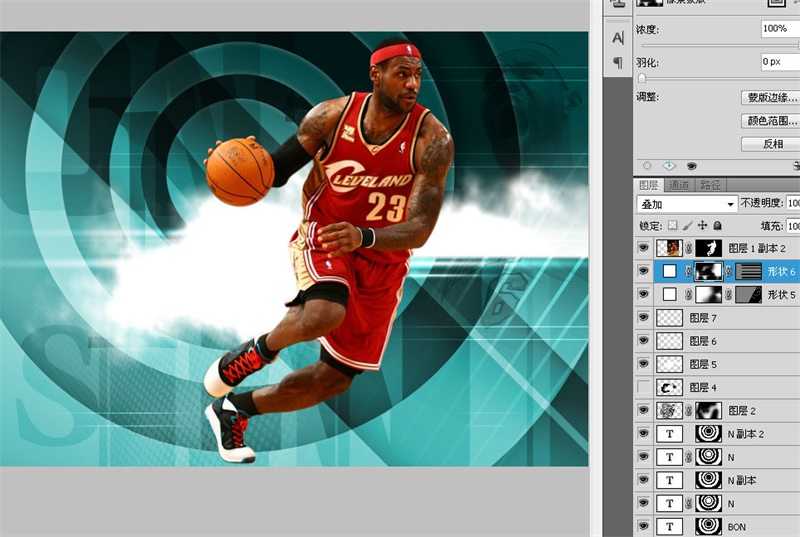Image resolution: width=800 pixels, height=537 pixels.
Task: Open the 叠加 blend mode dropdown
Action: (687, 204)
